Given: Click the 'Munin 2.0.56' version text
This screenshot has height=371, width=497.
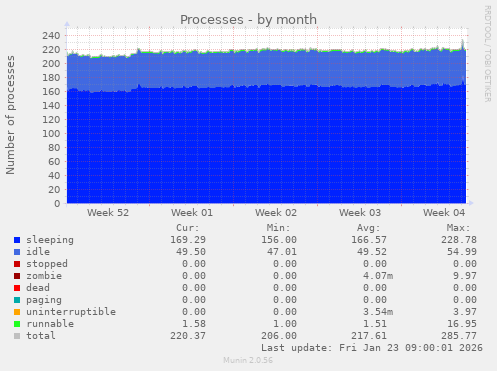Looking at the screenshot, I should [248, 360].
